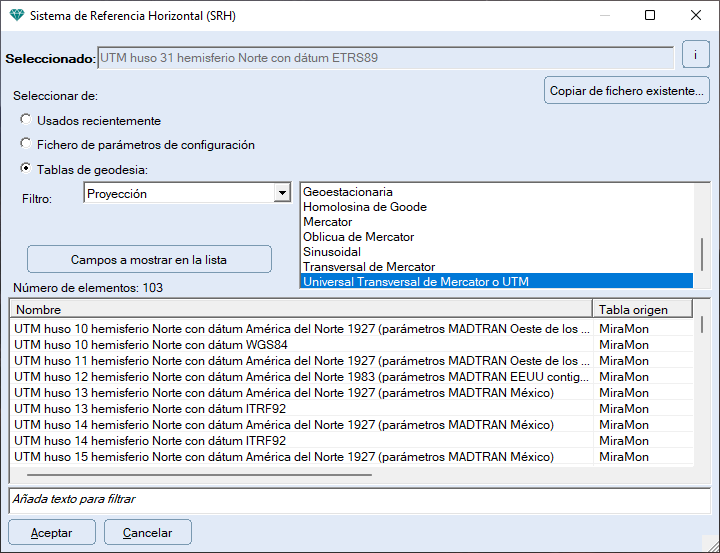Pick 'Oblicua de Mercator' from the list
Image resolution: width=720 pixels, height=553 pixels.
click(358, 237)
